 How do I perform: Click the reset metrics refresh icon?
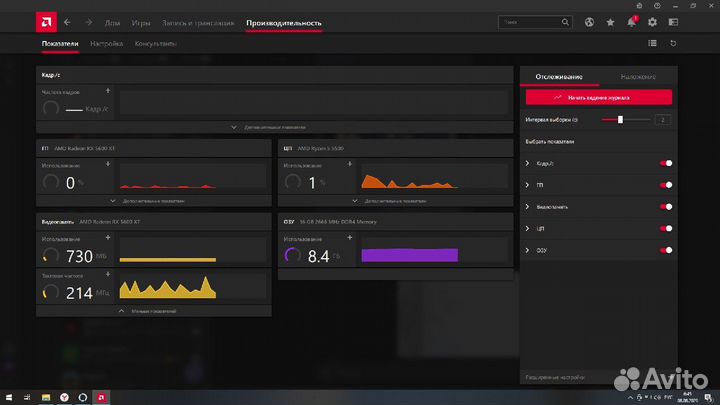point(673,44)
